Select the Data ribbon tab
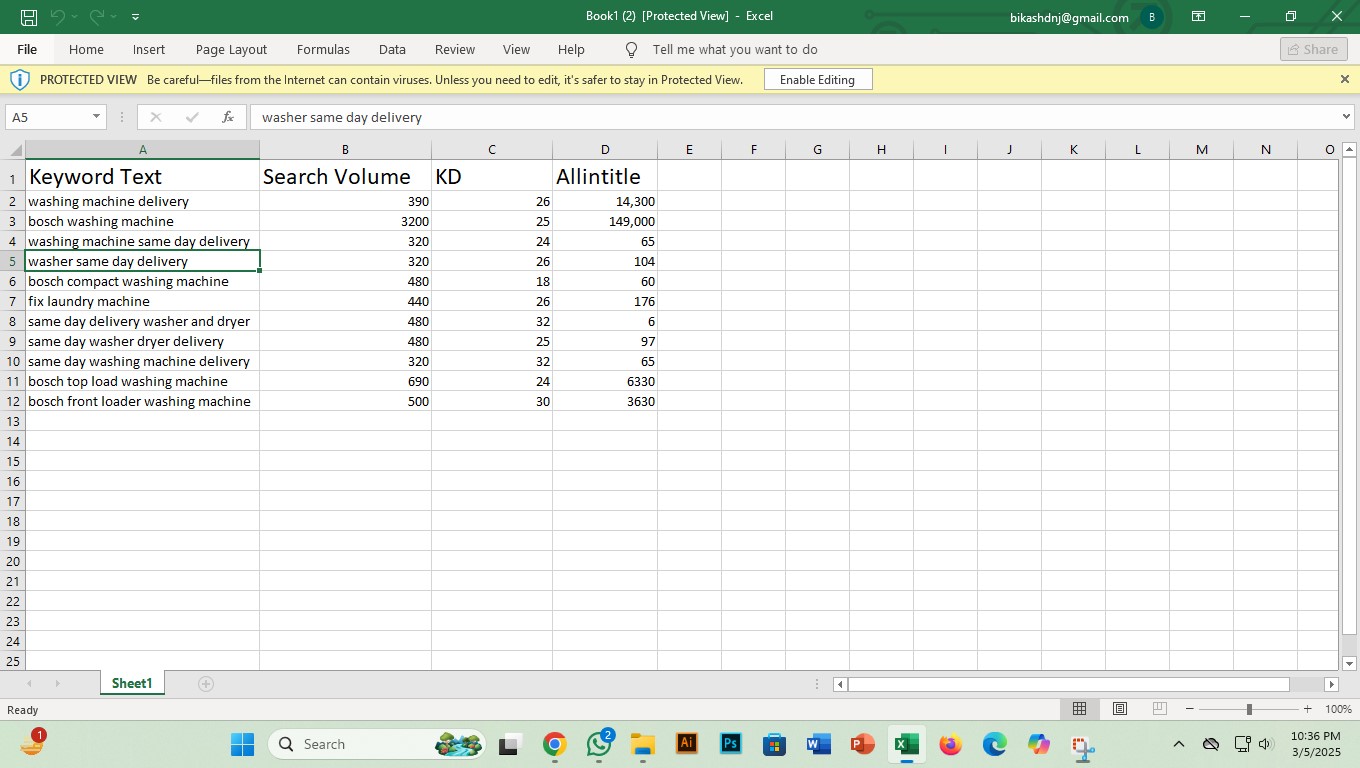The width and height of the screenshot is (1360, 768). click(x=392, y=50)
